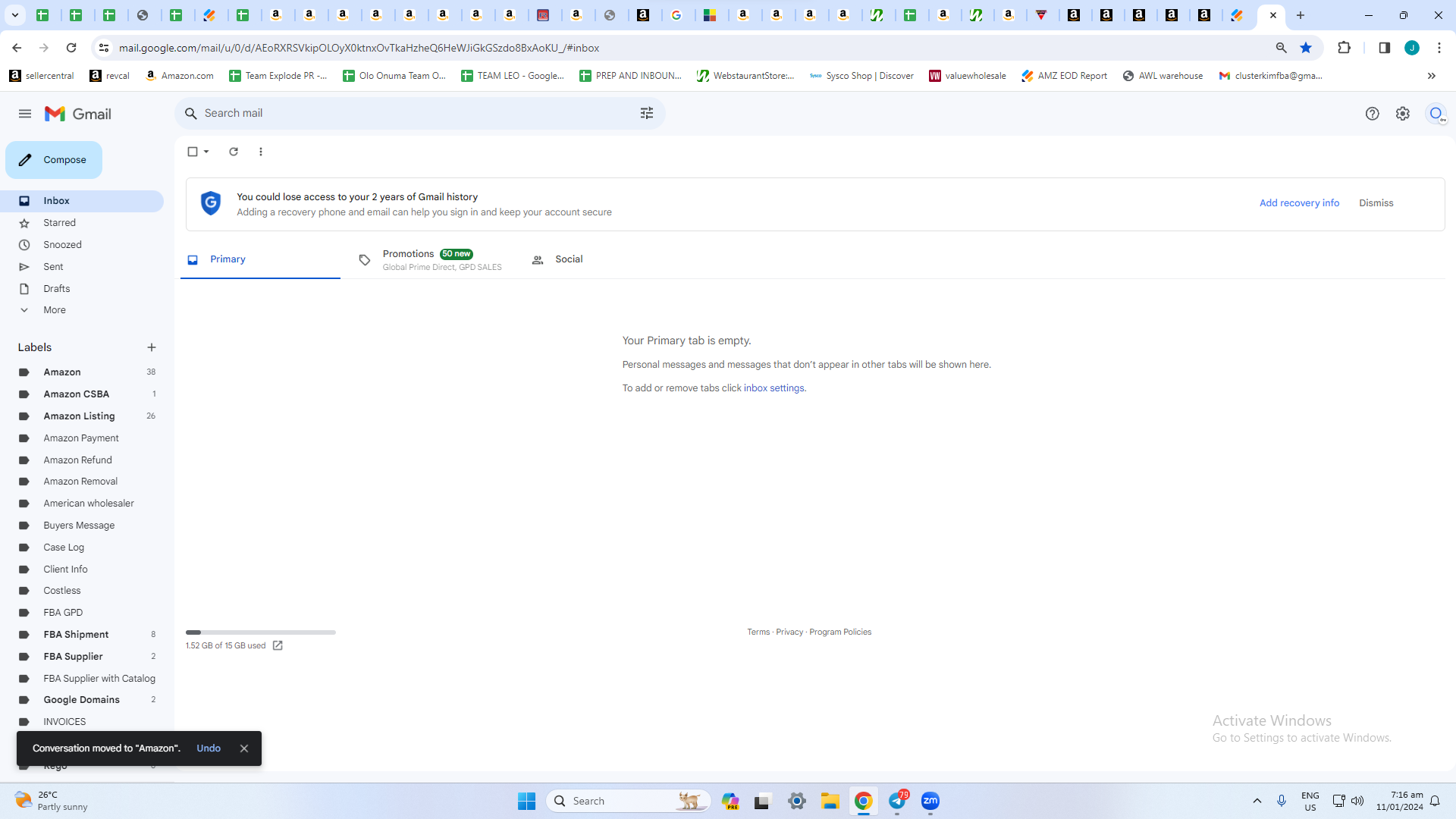Click the page zoom magnifier icon
The image size is (1456, 819).
[x=1282, y=48]
